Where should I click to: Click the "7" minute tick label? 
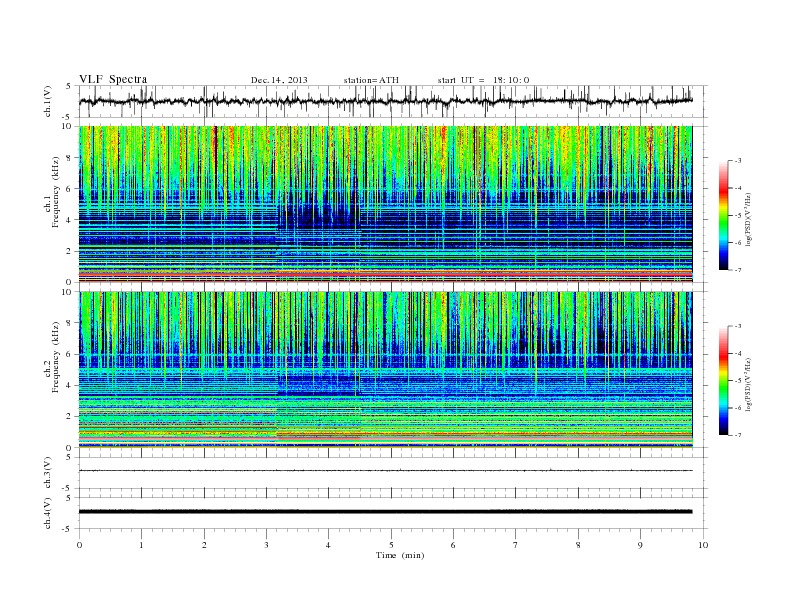516,545
